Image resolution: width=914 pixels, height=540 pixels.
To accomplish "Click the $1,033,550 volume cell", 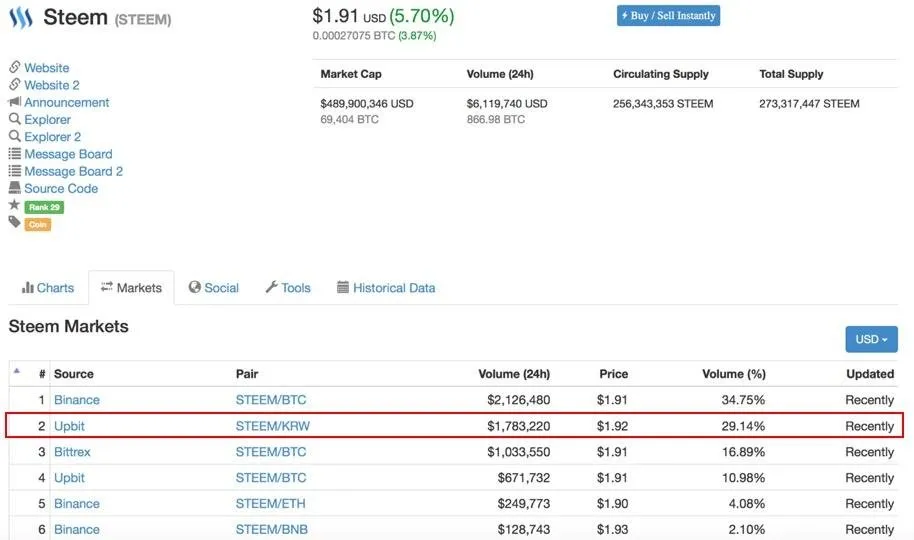I will tap(519, 452).
